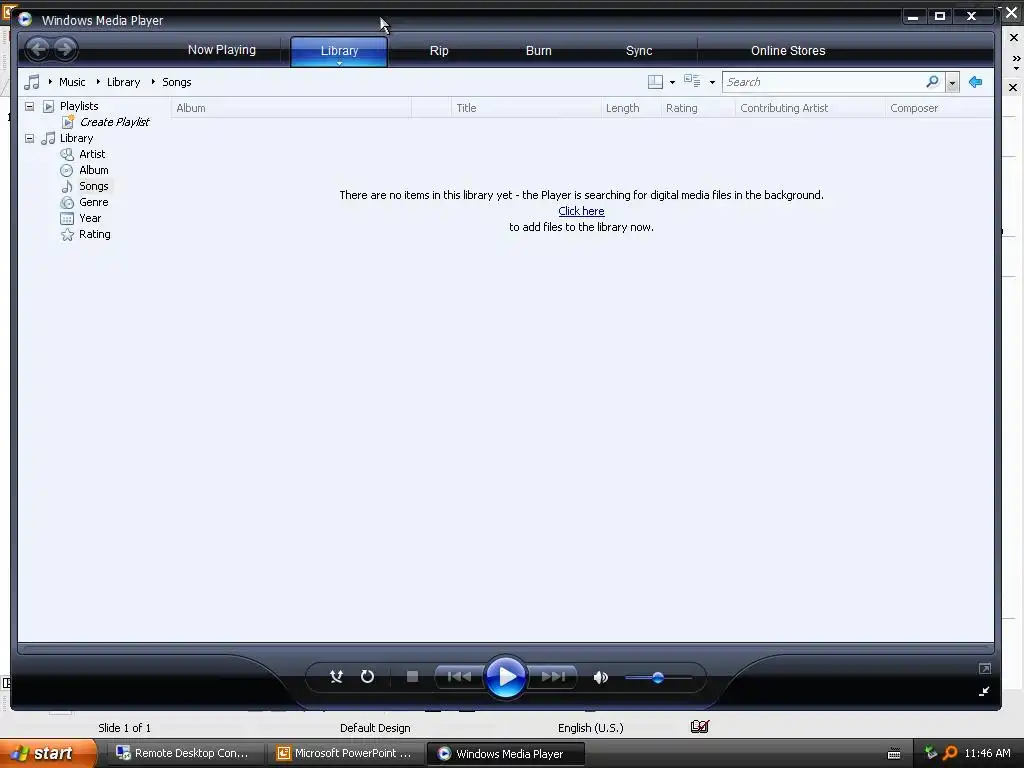The width and height of the screenshot is (1024, 768).
Task: Toggle the list pane with the blue arrow icon
Action: click(x=976, y=82)
